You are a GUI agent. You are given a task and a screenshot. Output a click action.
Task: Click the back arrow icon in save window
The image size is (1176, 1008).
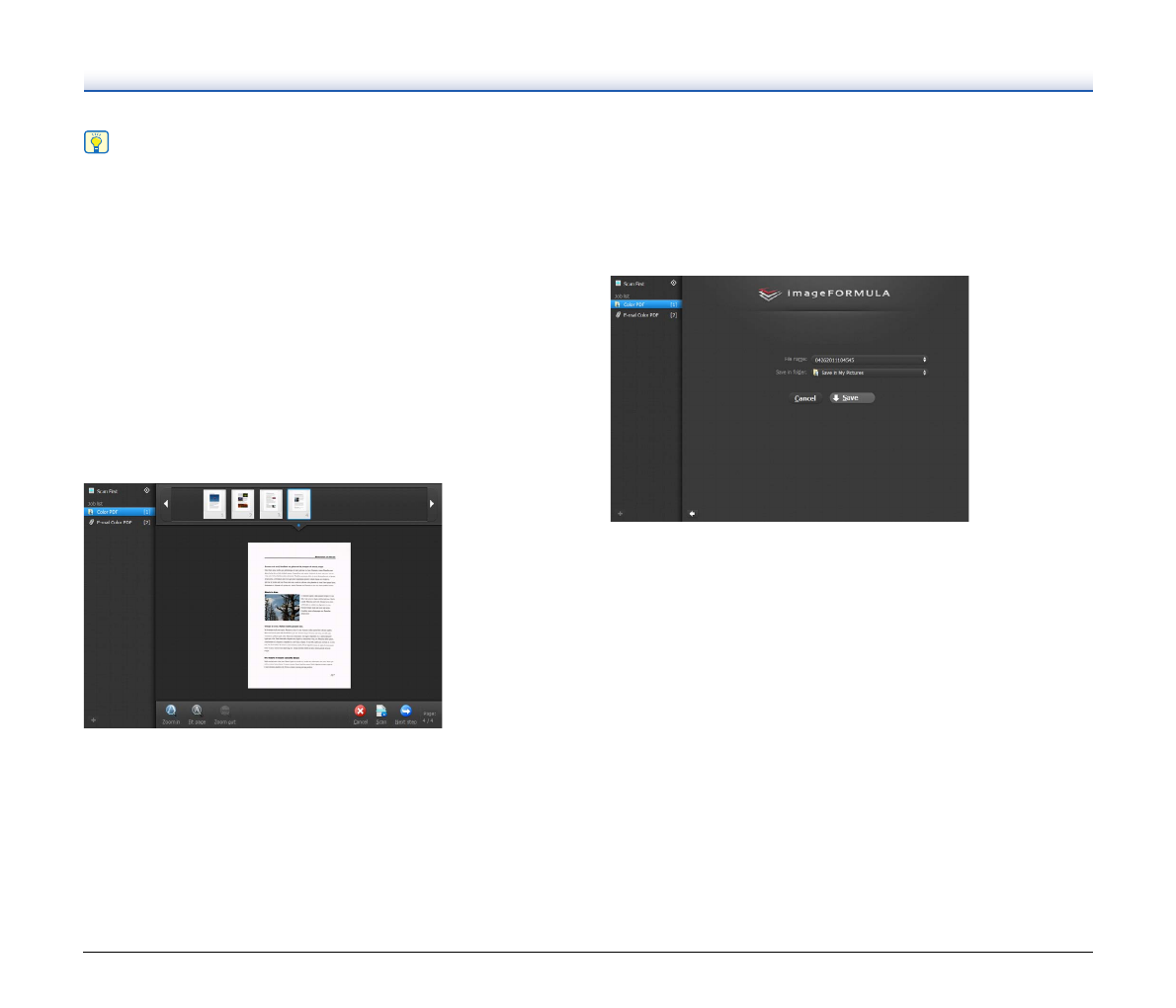pyautogui.click(x=692, y=513)
